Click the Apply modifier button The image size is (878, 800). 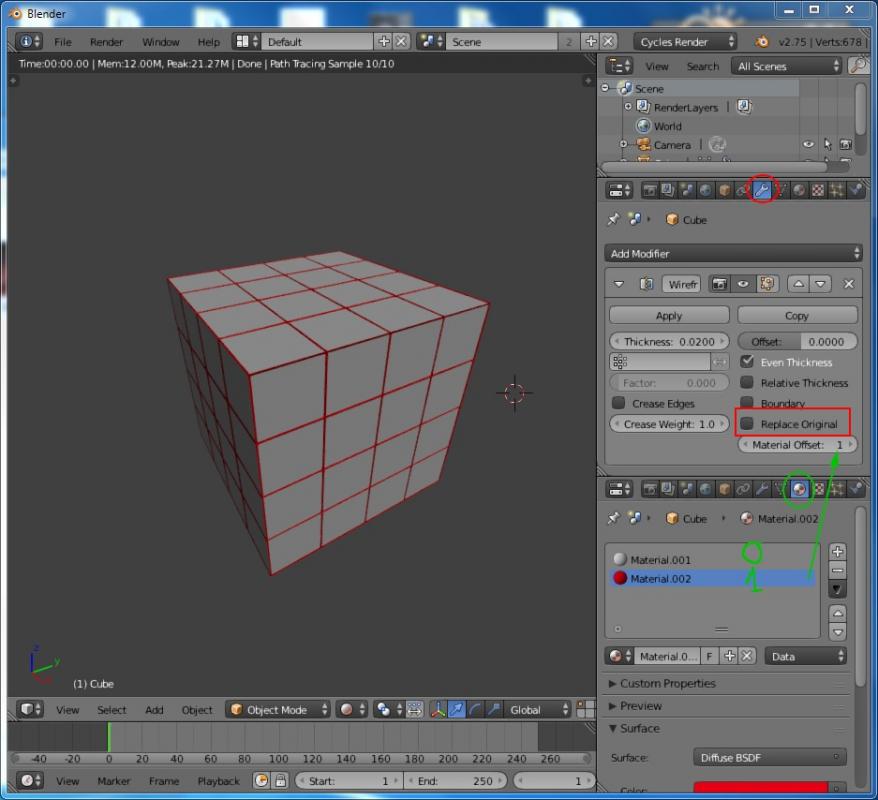[x=668, y=315]
